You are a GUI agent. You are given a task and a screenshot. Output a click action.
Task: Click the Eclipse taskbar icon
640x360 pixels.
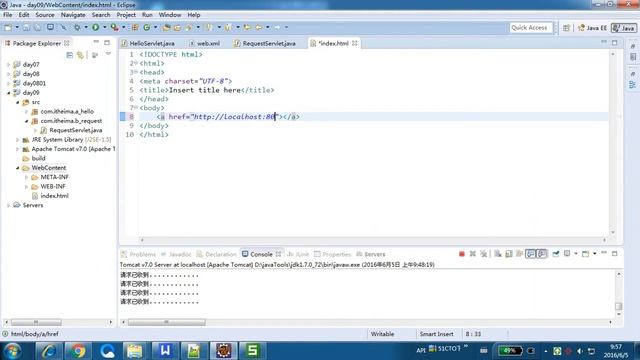click(223, 351)
